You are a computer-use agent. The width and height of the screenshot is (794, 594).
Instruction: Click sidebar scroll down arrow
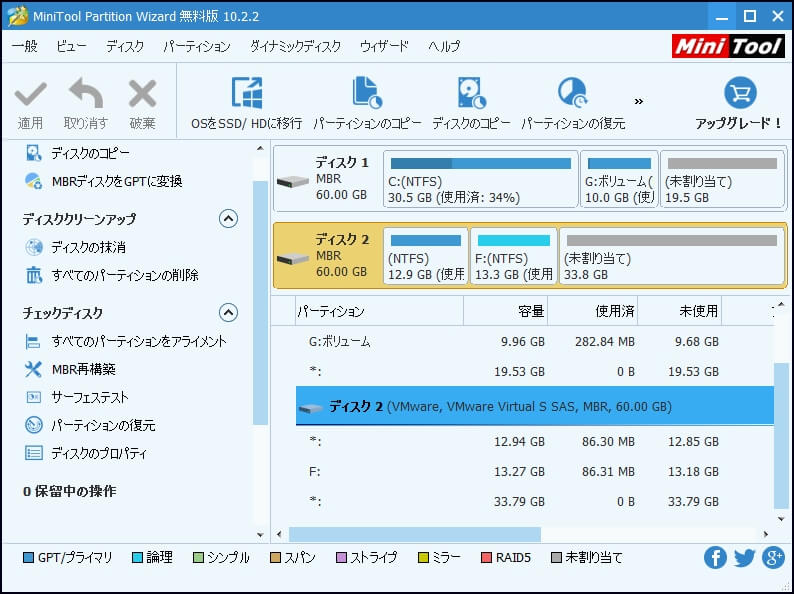(260, 534)
